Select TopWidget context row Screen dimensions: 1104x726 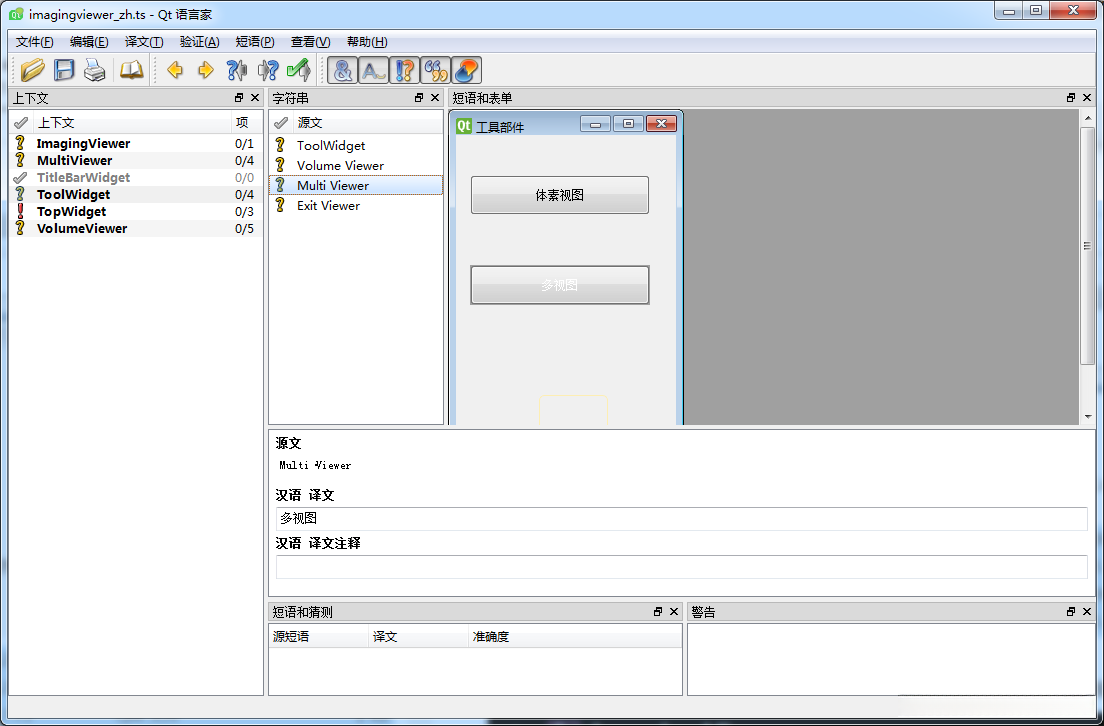tap(135, 211)
